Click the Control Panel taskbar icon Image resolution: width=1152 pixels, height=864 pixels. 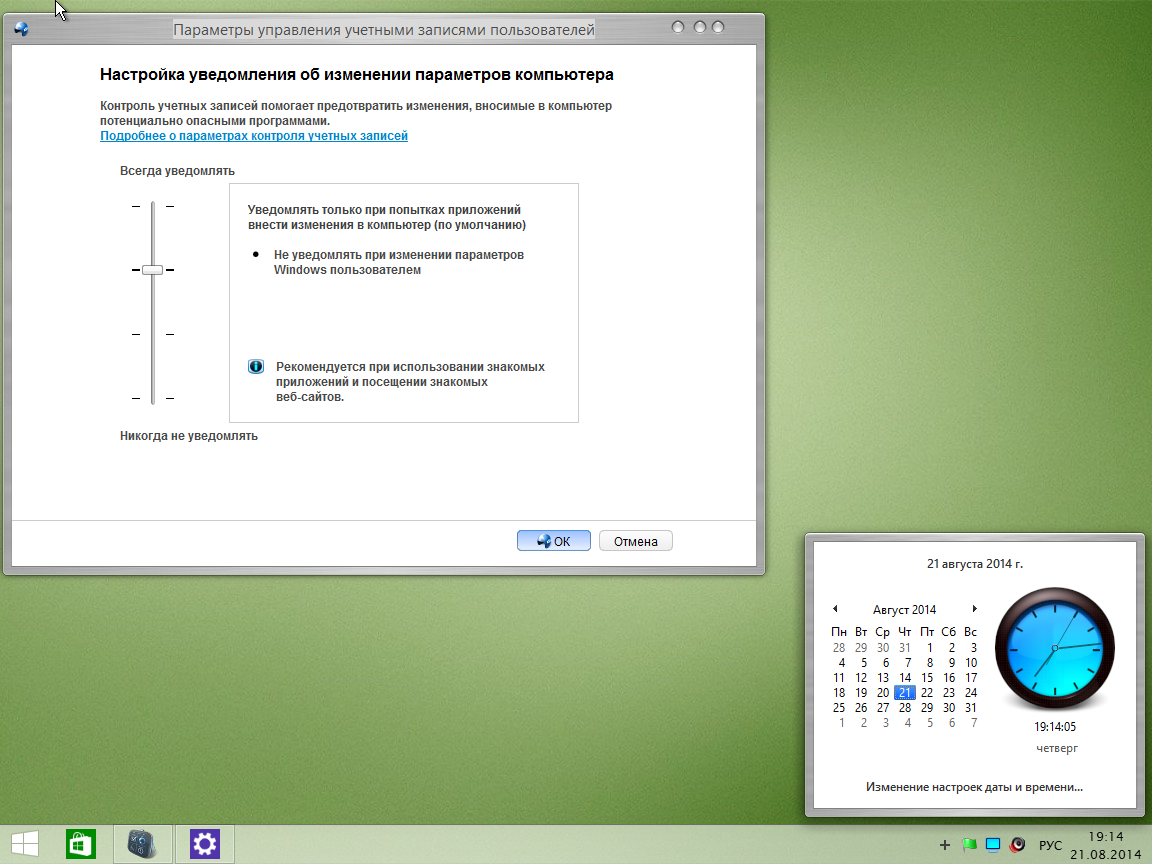coord(142,845)
